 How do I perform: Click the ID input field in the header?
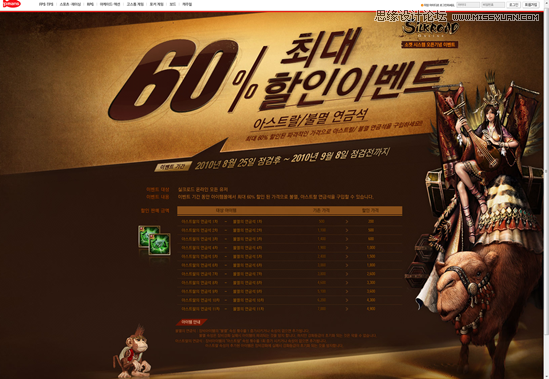point(468,5)
